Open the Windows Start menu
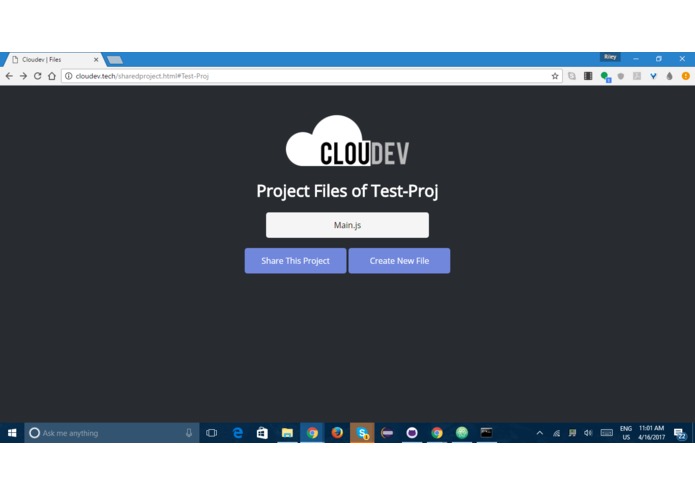 (12, 432)
